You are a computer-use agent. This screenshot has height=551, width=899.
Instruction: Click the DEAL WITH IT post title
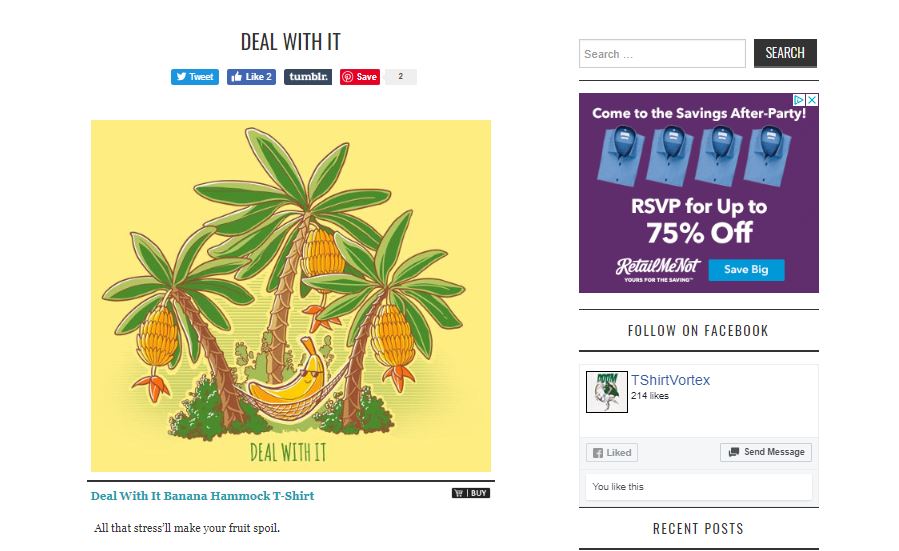(x=291, y=42)
